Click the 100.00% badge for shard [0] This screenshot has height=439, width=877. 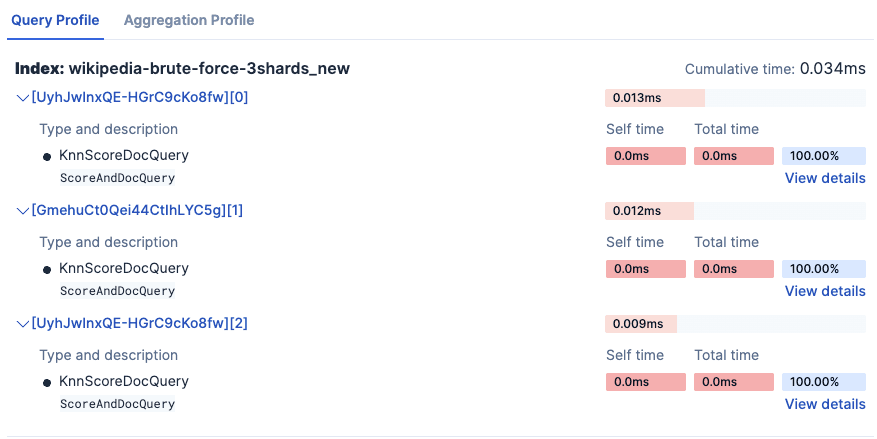tap(824, 156)
